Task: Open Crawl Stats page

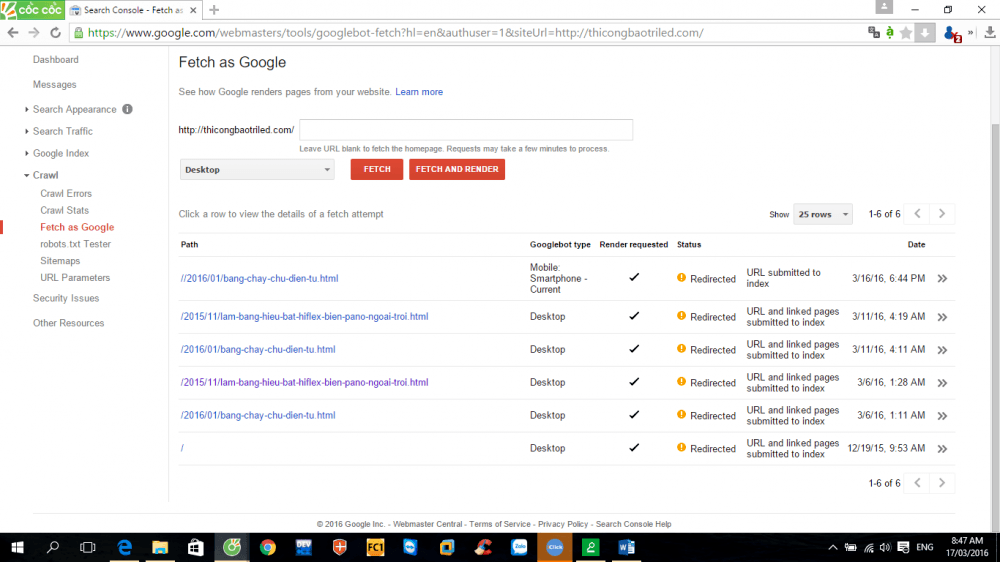Action: point(64,210)
